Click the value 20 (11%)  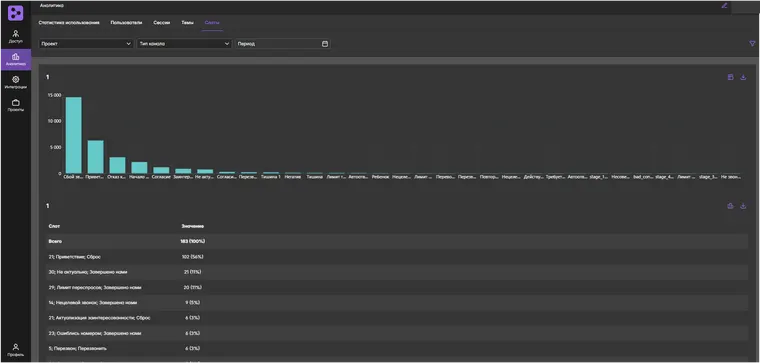coord(192,287)
